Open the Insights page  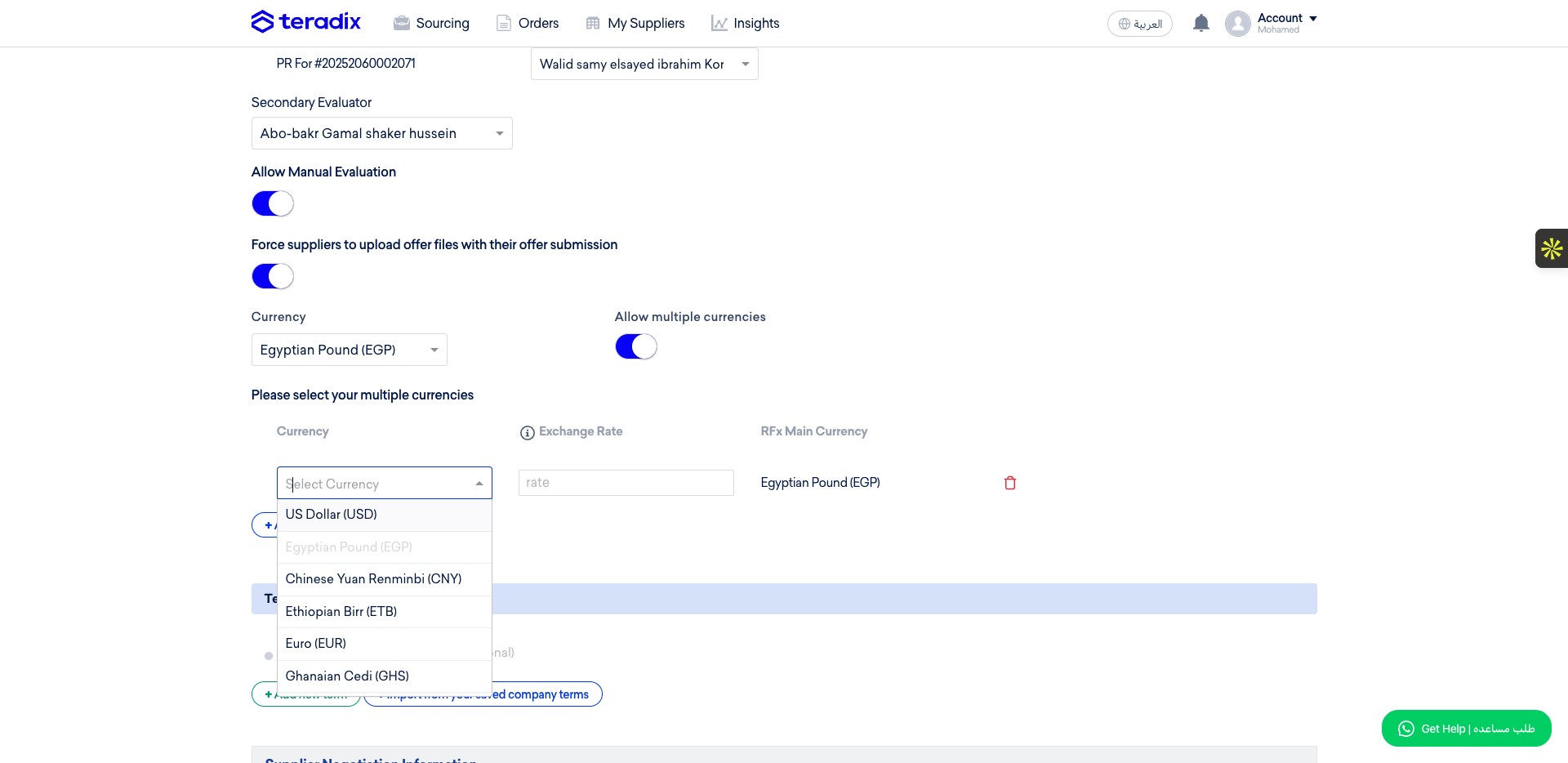point(745,23)
